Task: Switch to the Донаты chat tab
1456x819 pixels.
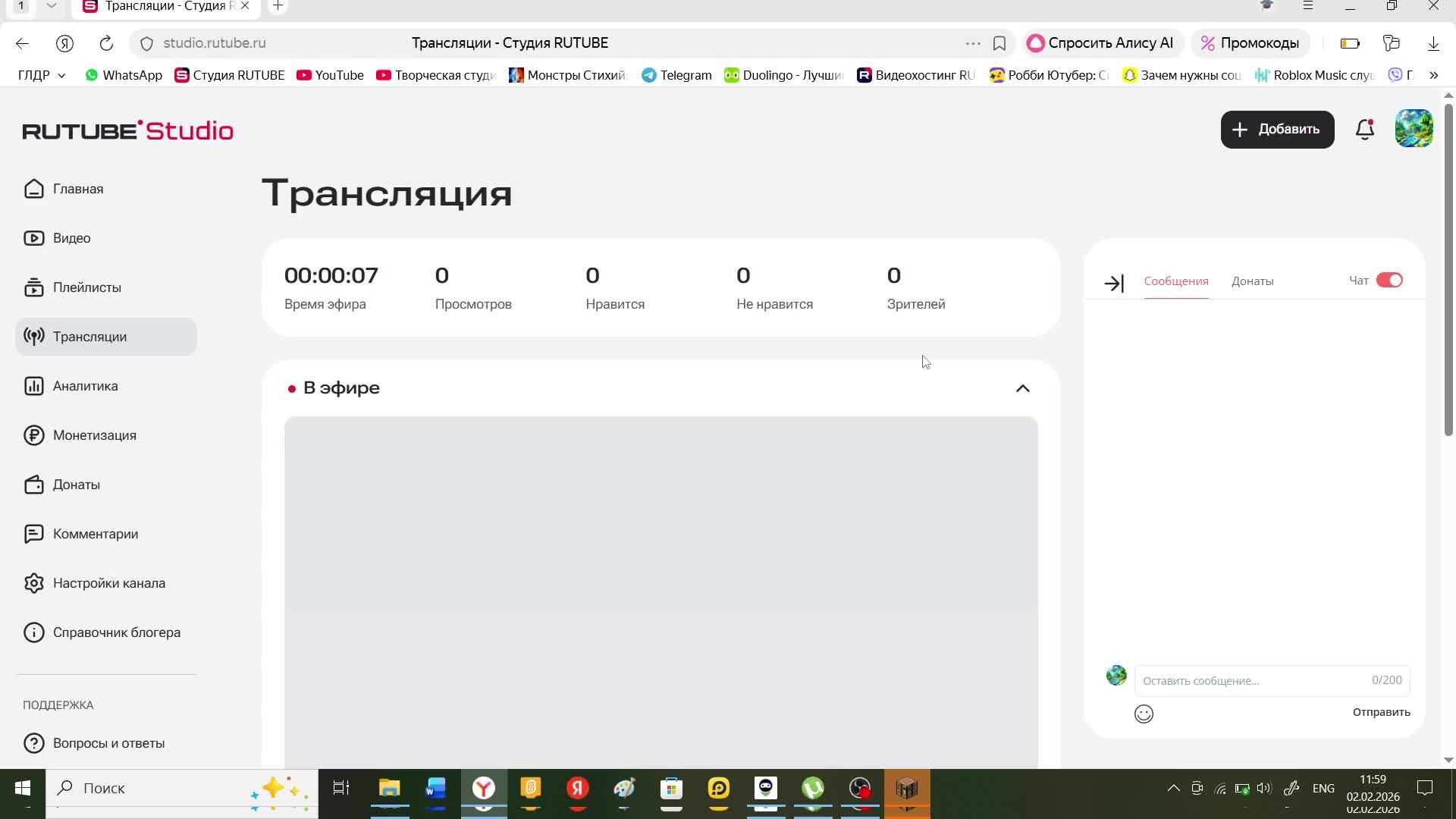Action: pyautogui.click(x=1252, y=281)
